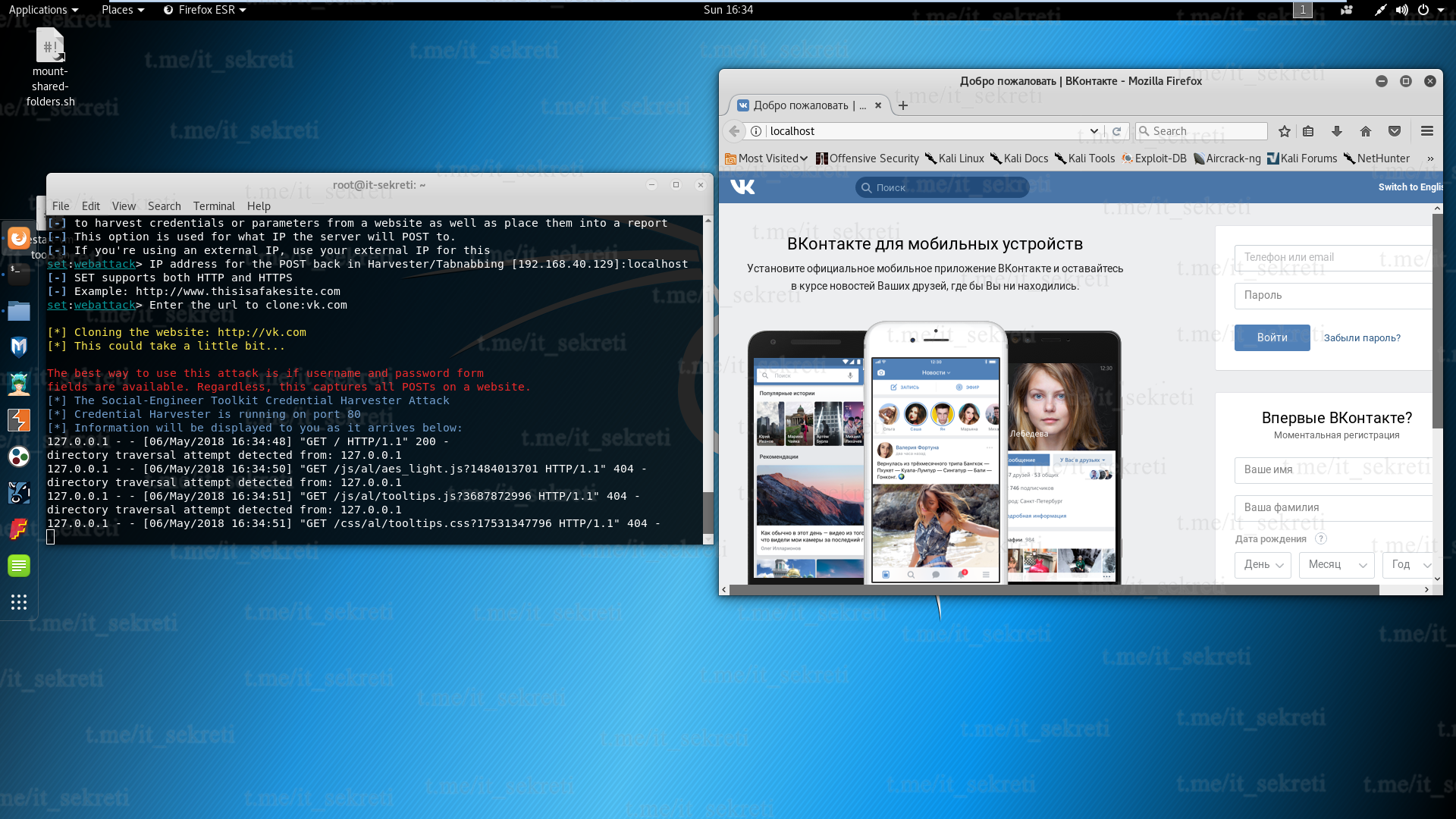Reload the page with the refresh icon
The width and height of the screenshot is (1456, 819).
click(x=1117, y=131)
